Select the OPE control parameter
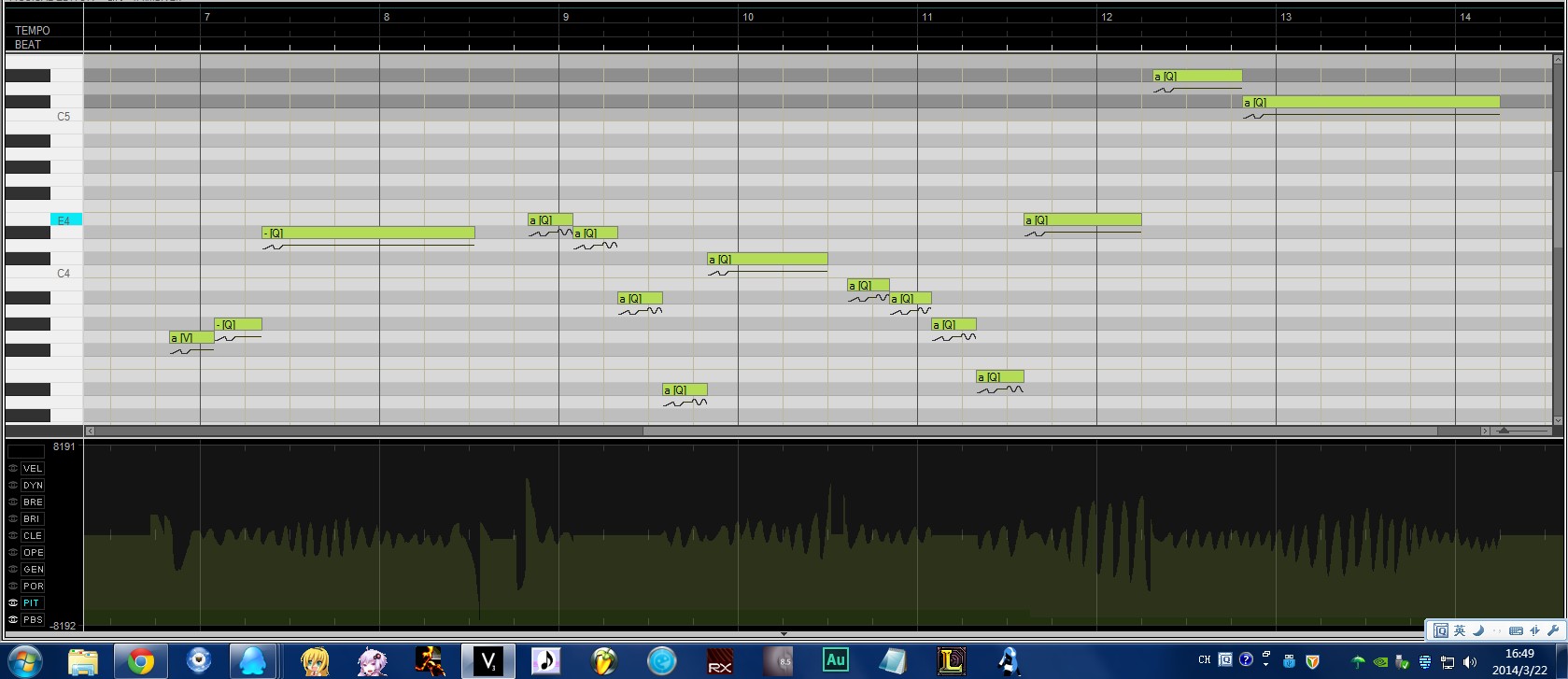This screenshot has width=1568, height=679. pyautogui.click(x=33, y=553)
